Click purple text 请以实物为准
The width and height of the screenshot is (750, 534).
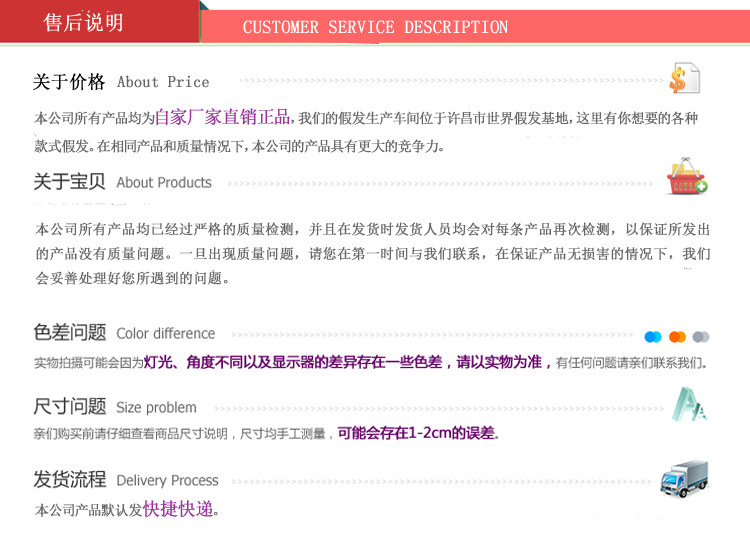coord(499,362)
